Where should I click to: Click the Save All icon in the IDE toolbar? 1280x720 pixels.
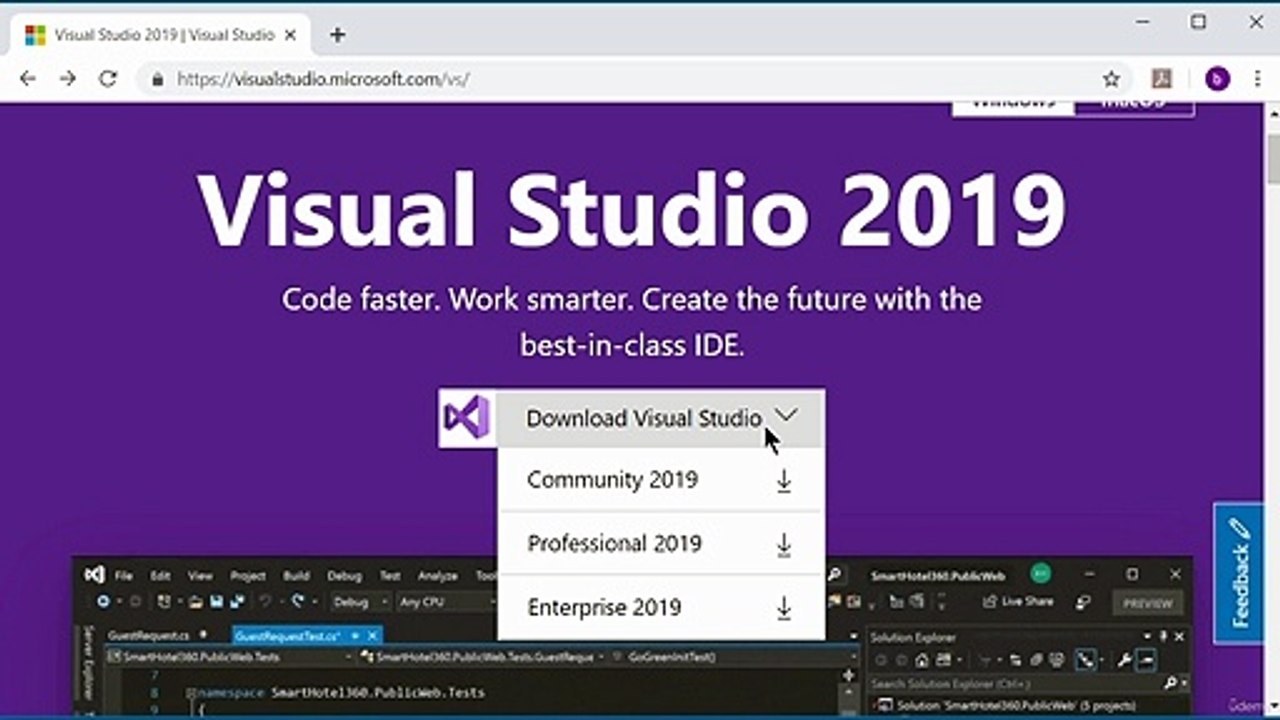click(x=238, y=602)
